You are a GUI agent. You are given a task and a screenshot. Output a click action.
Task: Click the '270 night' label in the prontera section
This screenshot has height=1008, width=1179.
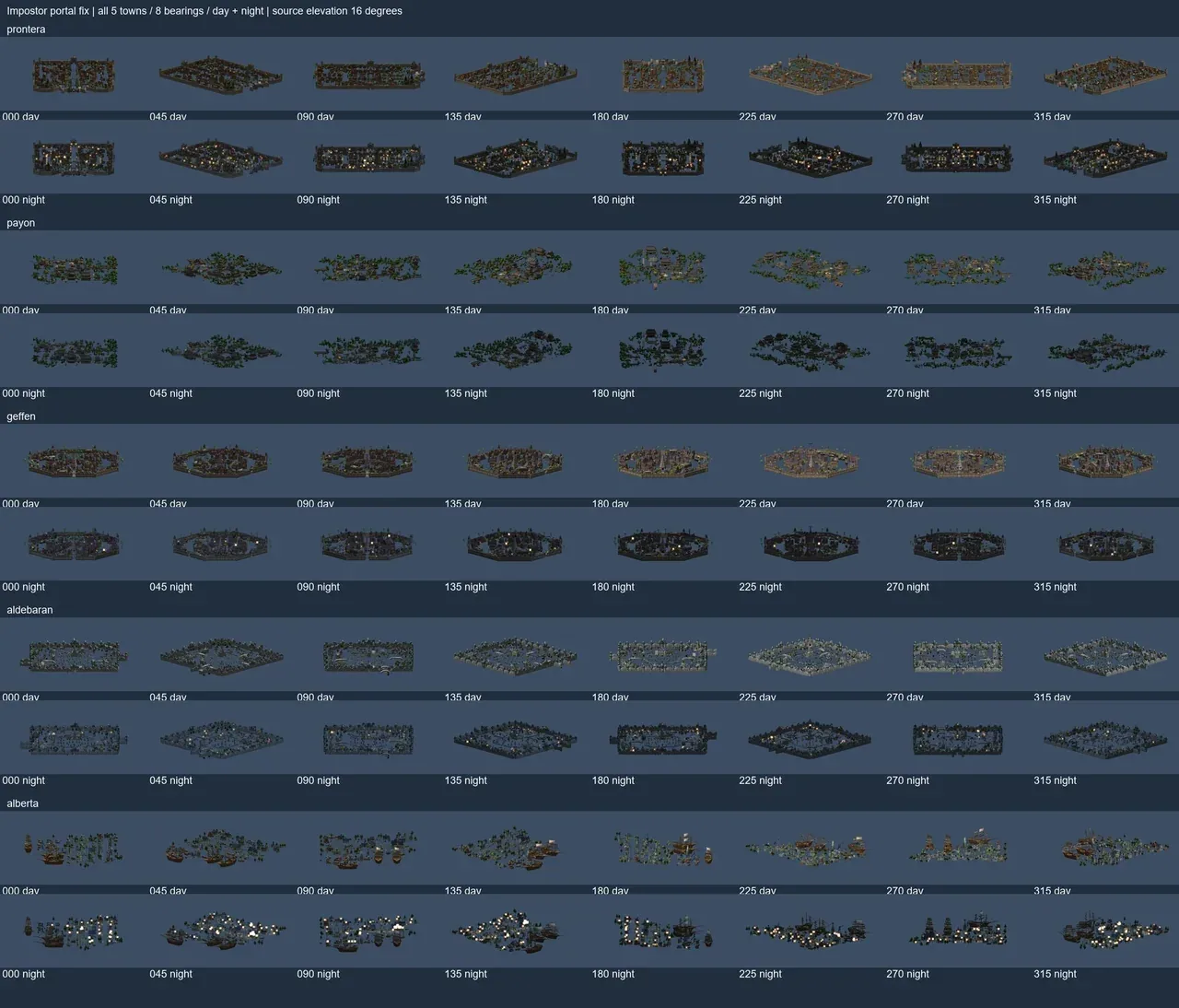(x=908, y=200)
